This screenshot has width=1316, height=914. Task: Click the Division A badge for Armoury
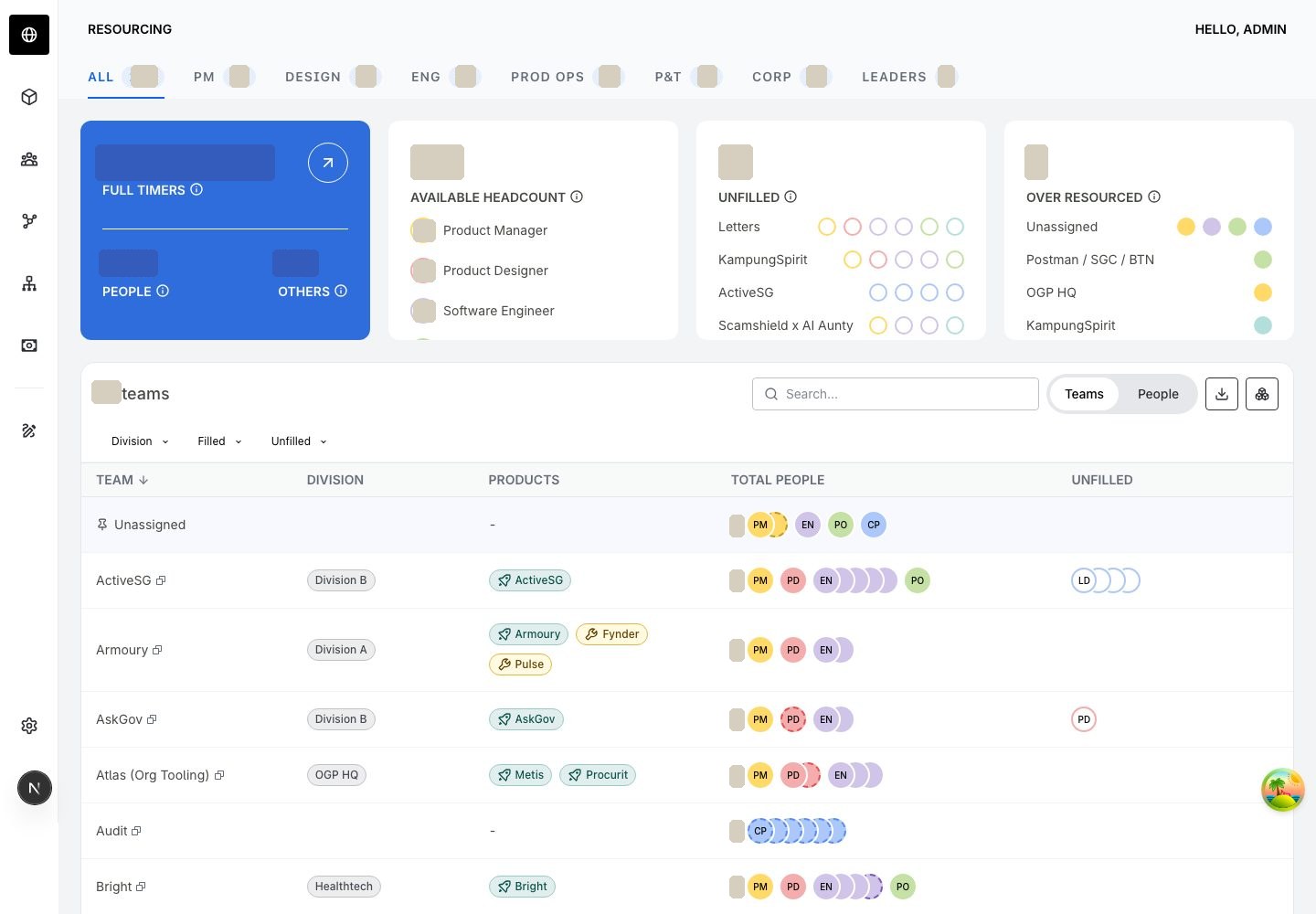click(341, 650)
